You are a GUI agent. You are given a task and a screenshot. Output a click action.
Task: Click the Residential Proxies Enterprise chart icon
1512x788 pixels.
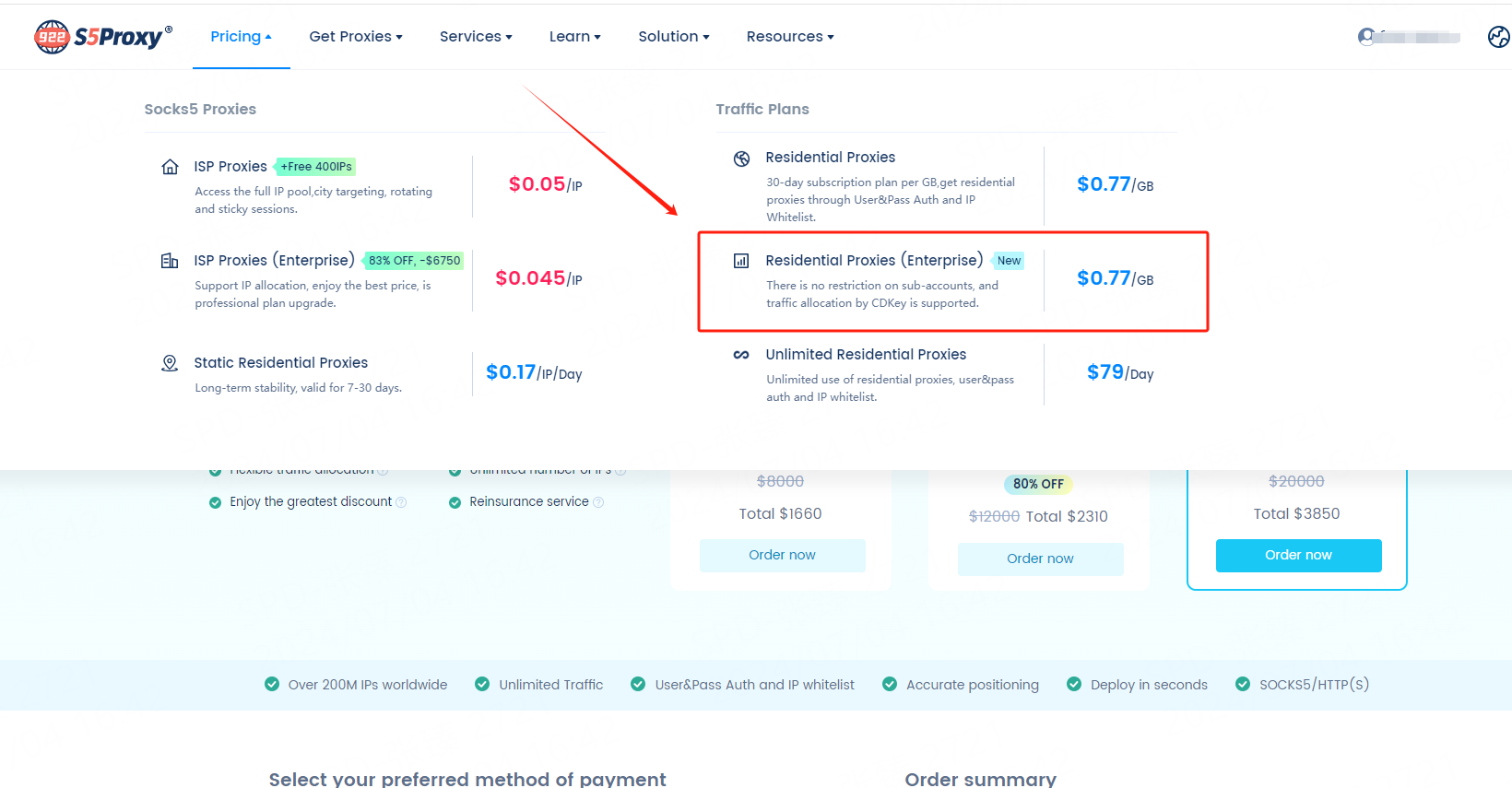click(741, 261)
